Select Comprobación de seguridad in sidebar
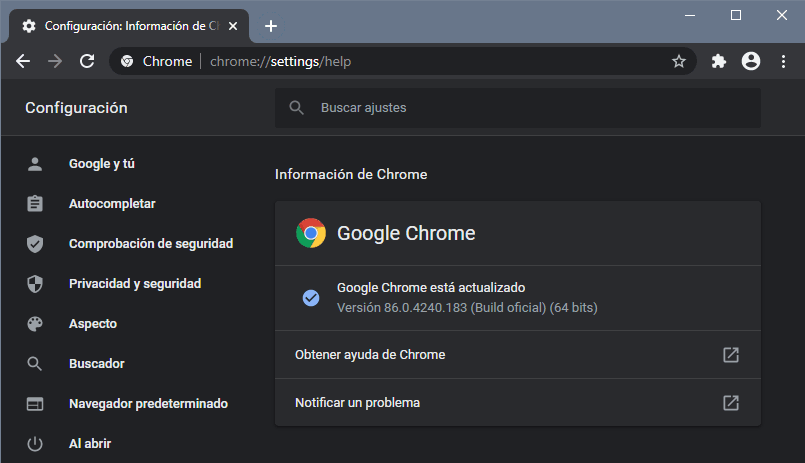Viewport: 805px width, 463px height. 151,243
